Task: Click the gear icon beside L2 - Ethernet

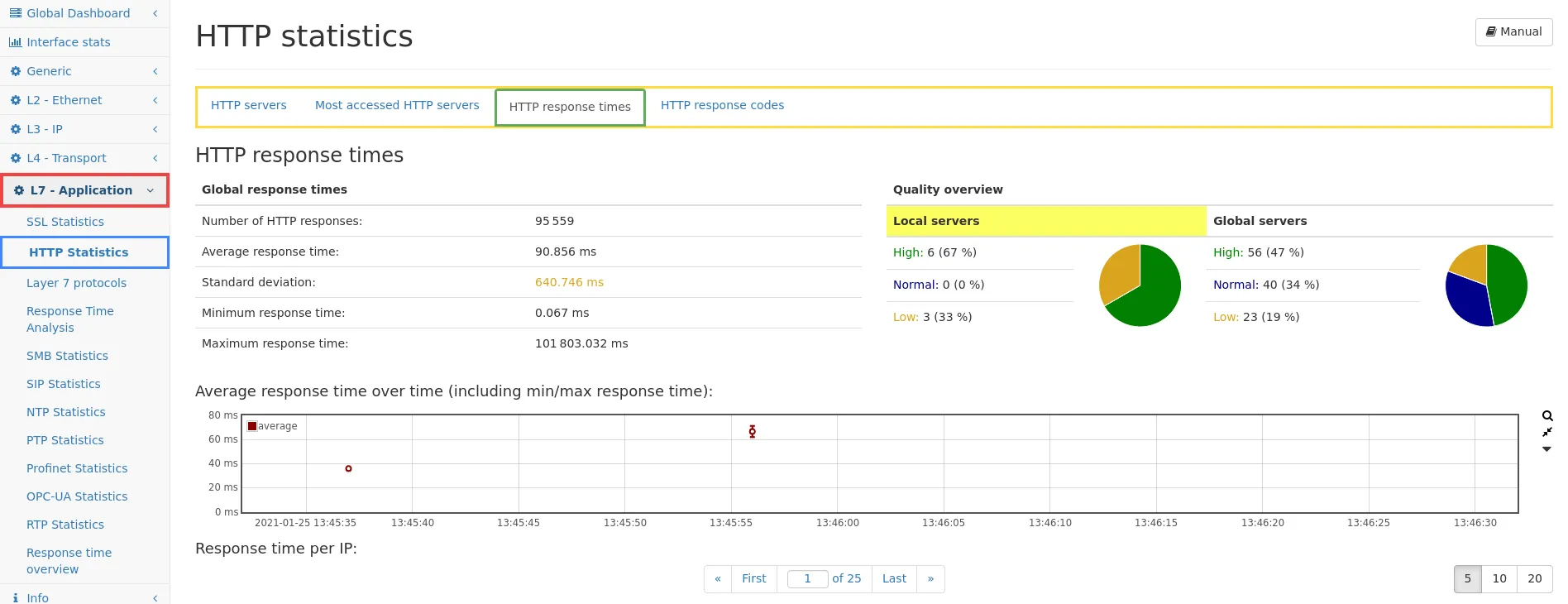Action: 15,100
